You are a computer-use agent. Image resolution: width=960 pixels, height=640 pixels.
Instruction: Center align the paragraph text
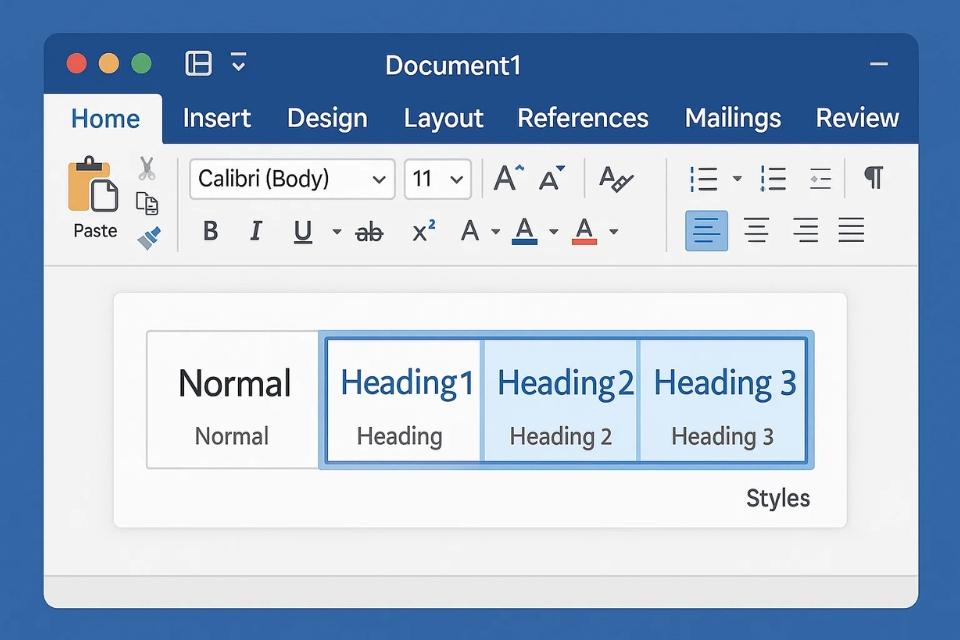(756, 232)
